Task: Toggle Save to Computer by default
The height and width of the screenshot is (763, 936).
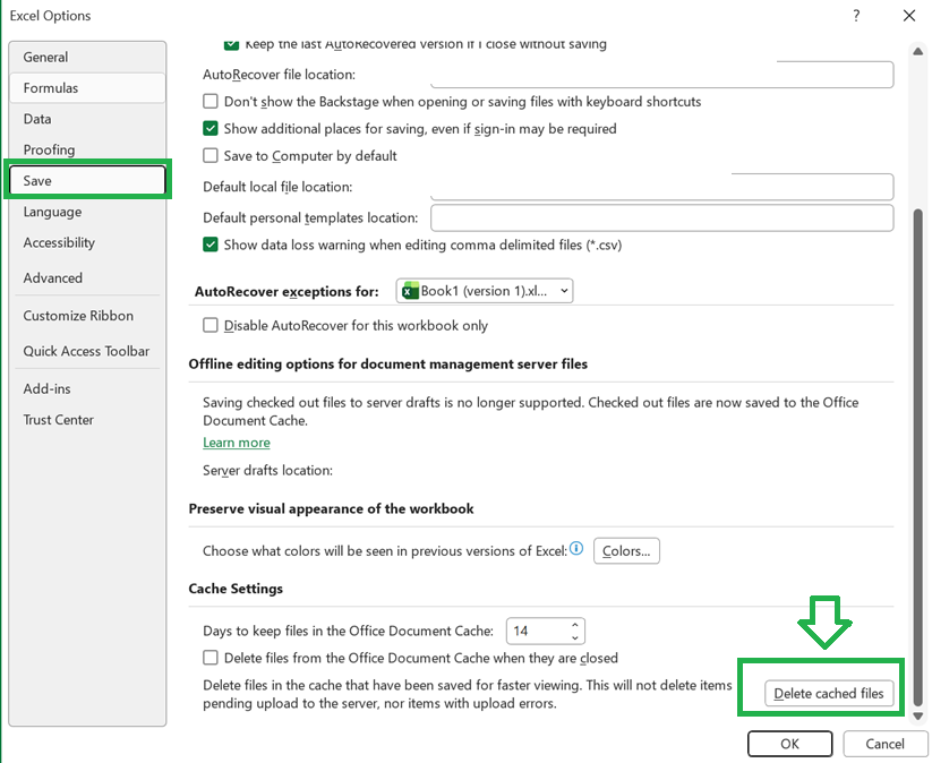Action: pos(210,155)
